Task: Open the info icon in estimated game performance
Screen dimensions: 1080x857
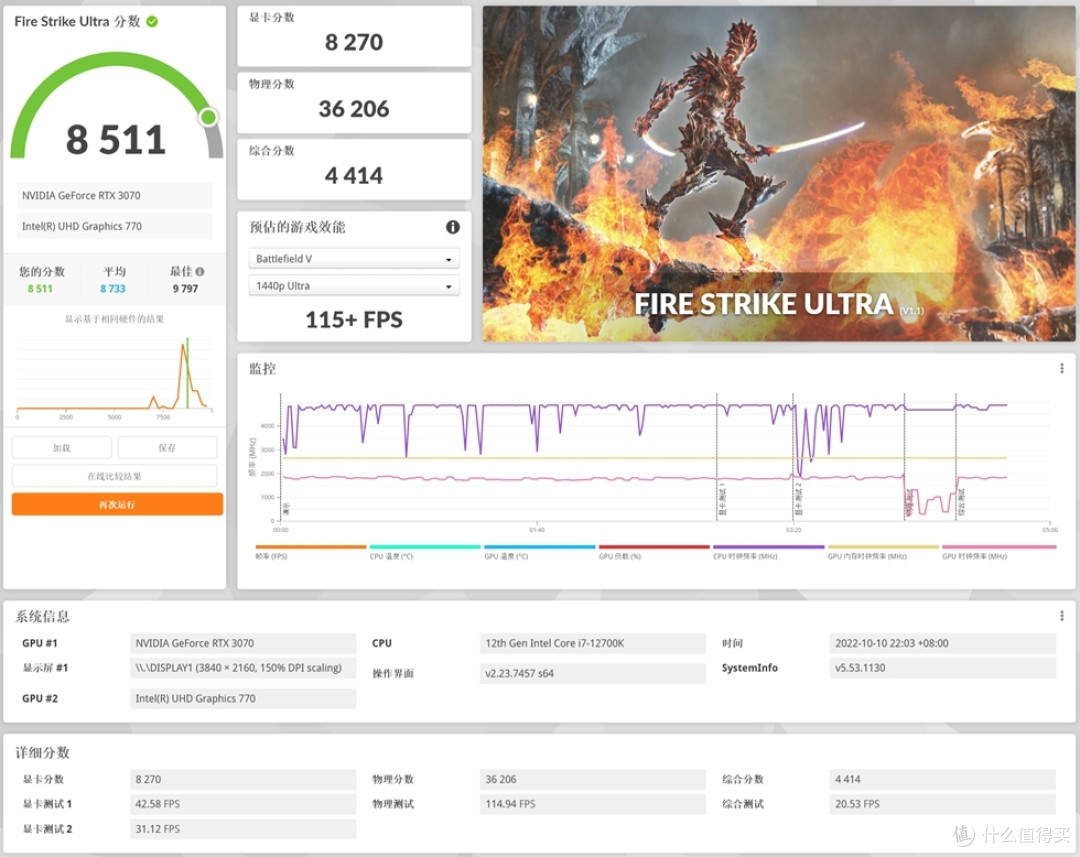Action: click(x=453, y=227)
